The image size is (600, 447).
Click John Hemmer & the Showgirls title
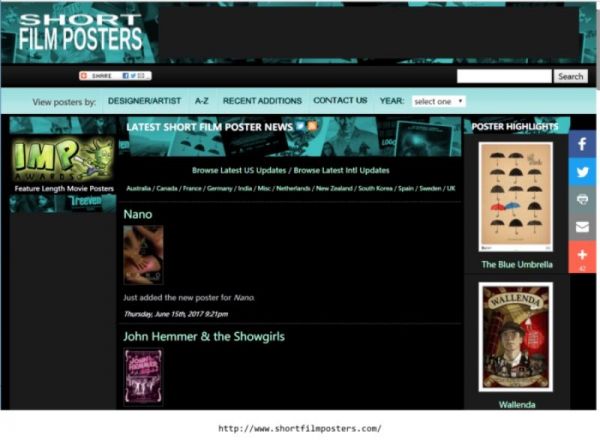(192, 336)
